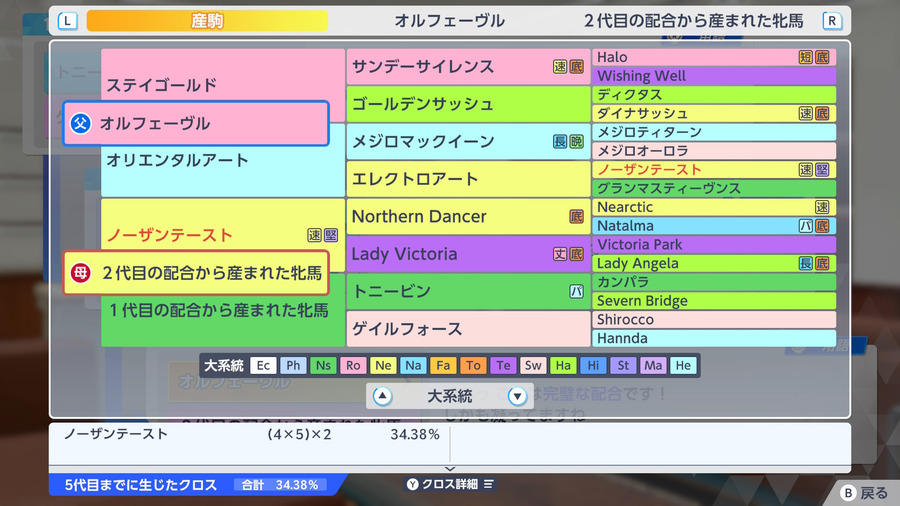Select Wishing Well in the pedigree
900x506 pixels.
713,76
